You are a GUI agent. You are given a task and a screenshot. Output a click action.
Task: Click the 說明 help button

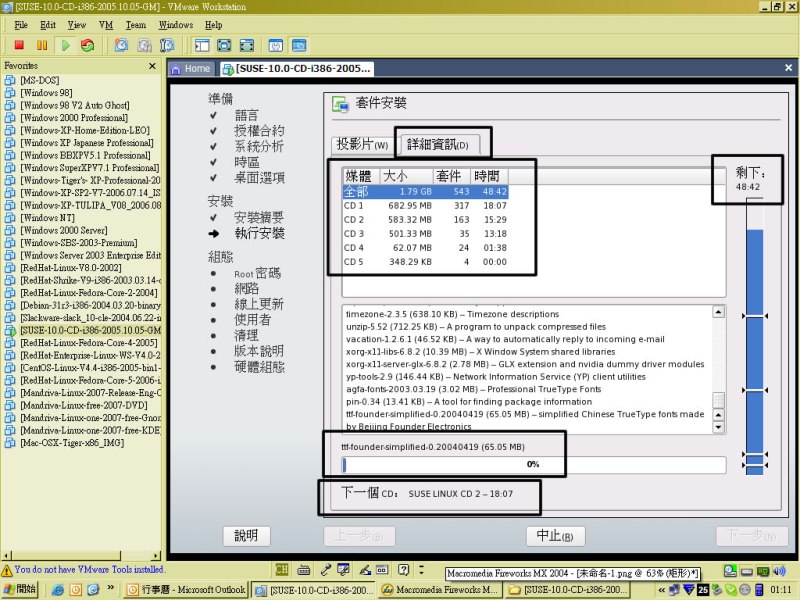coord(246,536)
